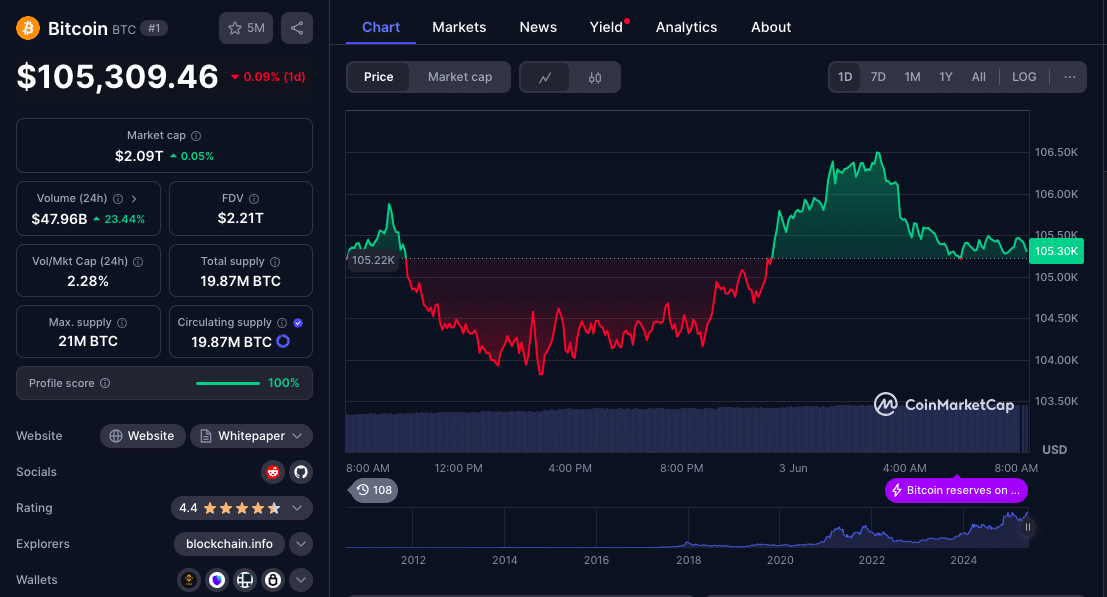Open Bitcoin GitHub social link
1107x597 pixels.
coord(301,472)
